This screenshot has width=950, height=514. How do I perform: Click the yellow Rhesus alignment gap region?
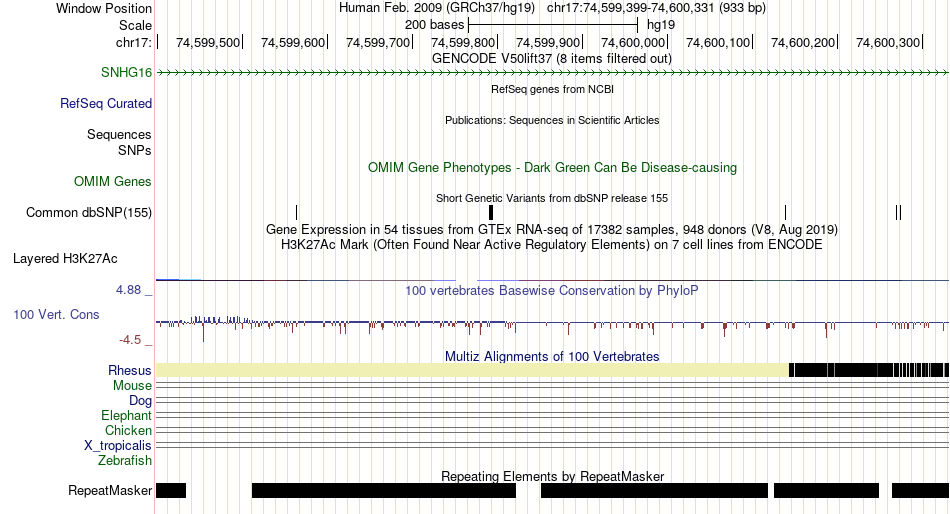click(473, 370)
